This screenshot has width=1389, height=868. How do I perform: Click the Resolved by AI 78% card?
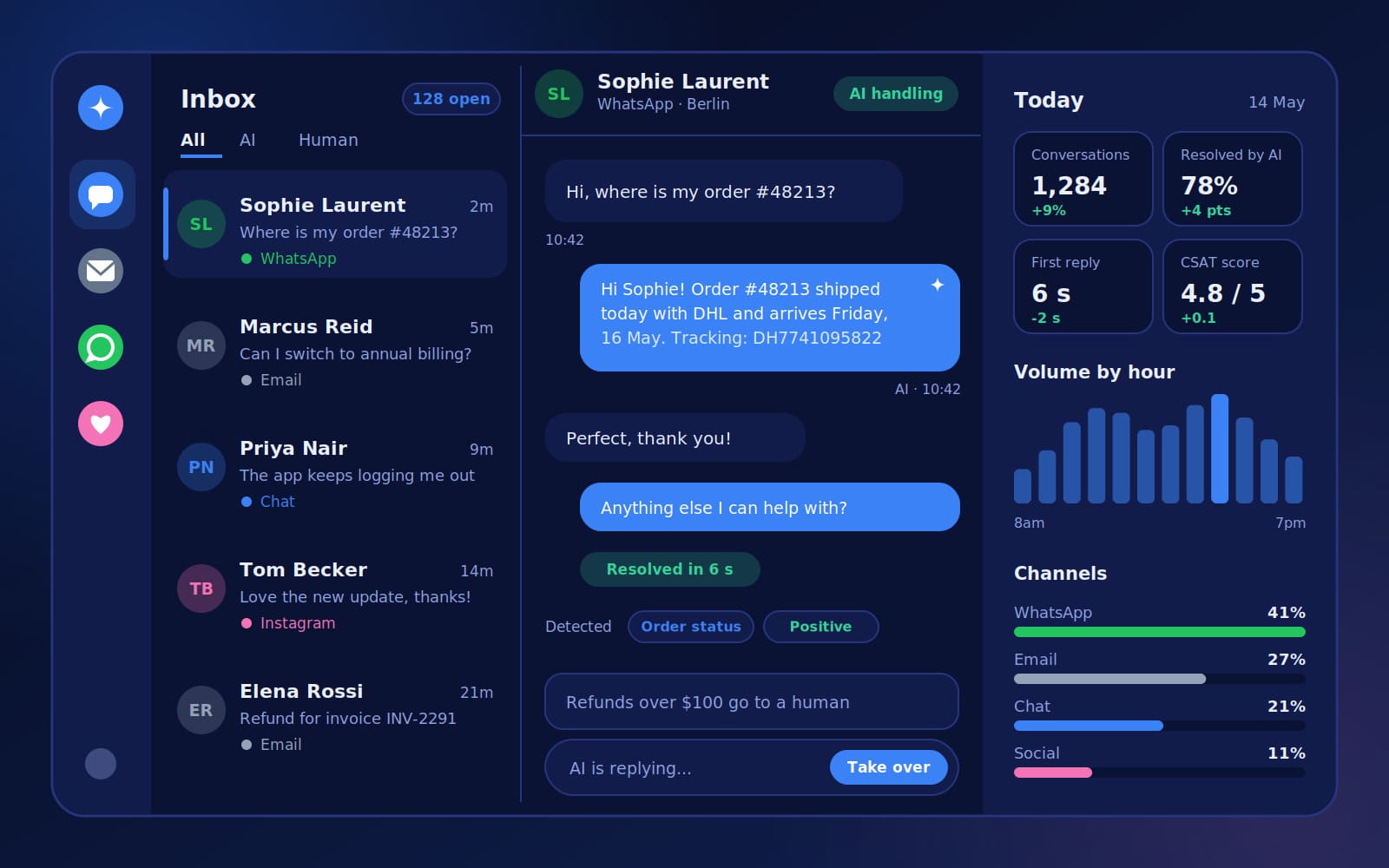click(1233, 179)
